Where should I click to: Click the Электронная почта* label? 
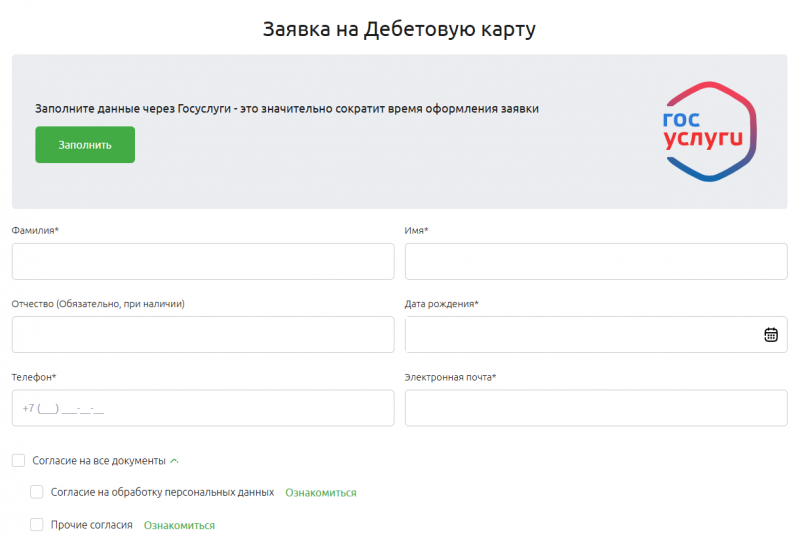click(x=451, y=377)
